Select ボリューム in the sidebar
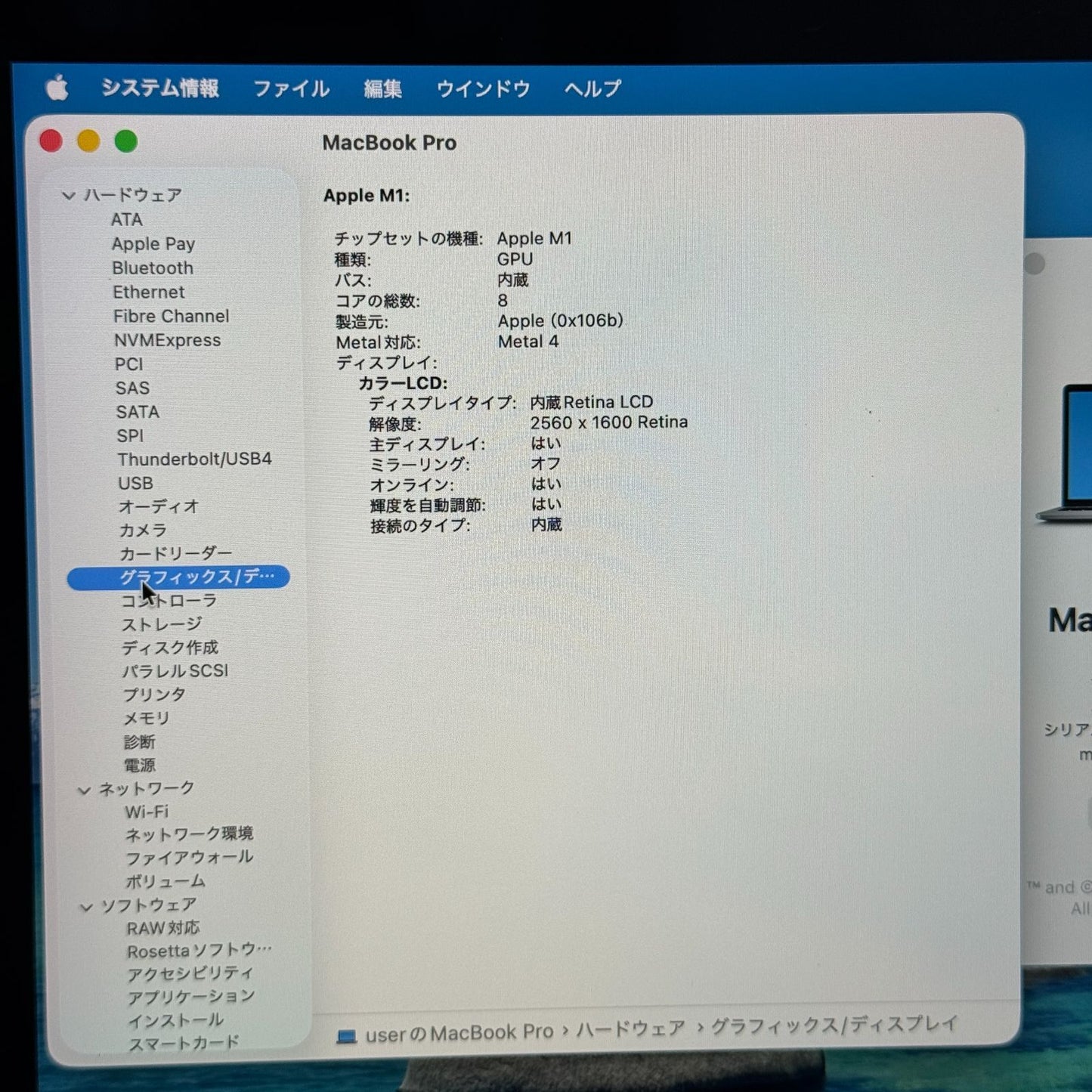Screen dimensions: 1092x1092 pyautogui.click(x=166, y=882)
